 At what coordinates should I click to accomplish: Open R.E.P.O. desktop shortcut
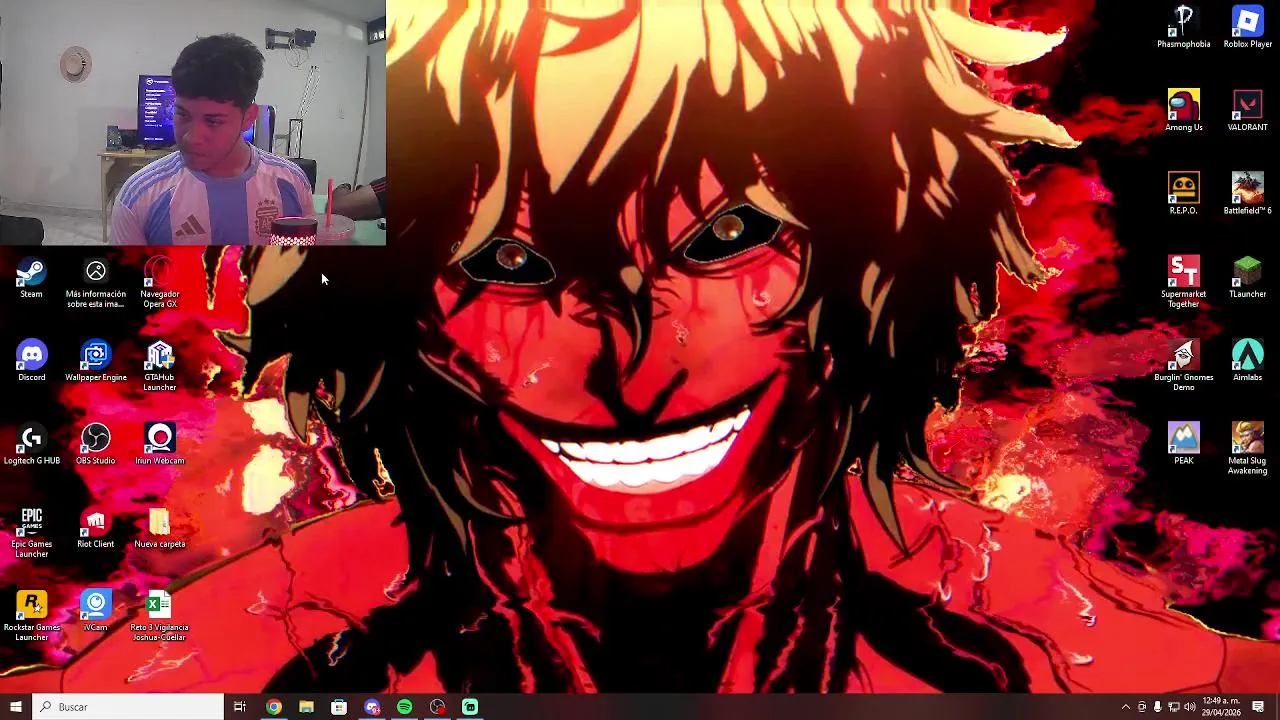pos(1184,193)
